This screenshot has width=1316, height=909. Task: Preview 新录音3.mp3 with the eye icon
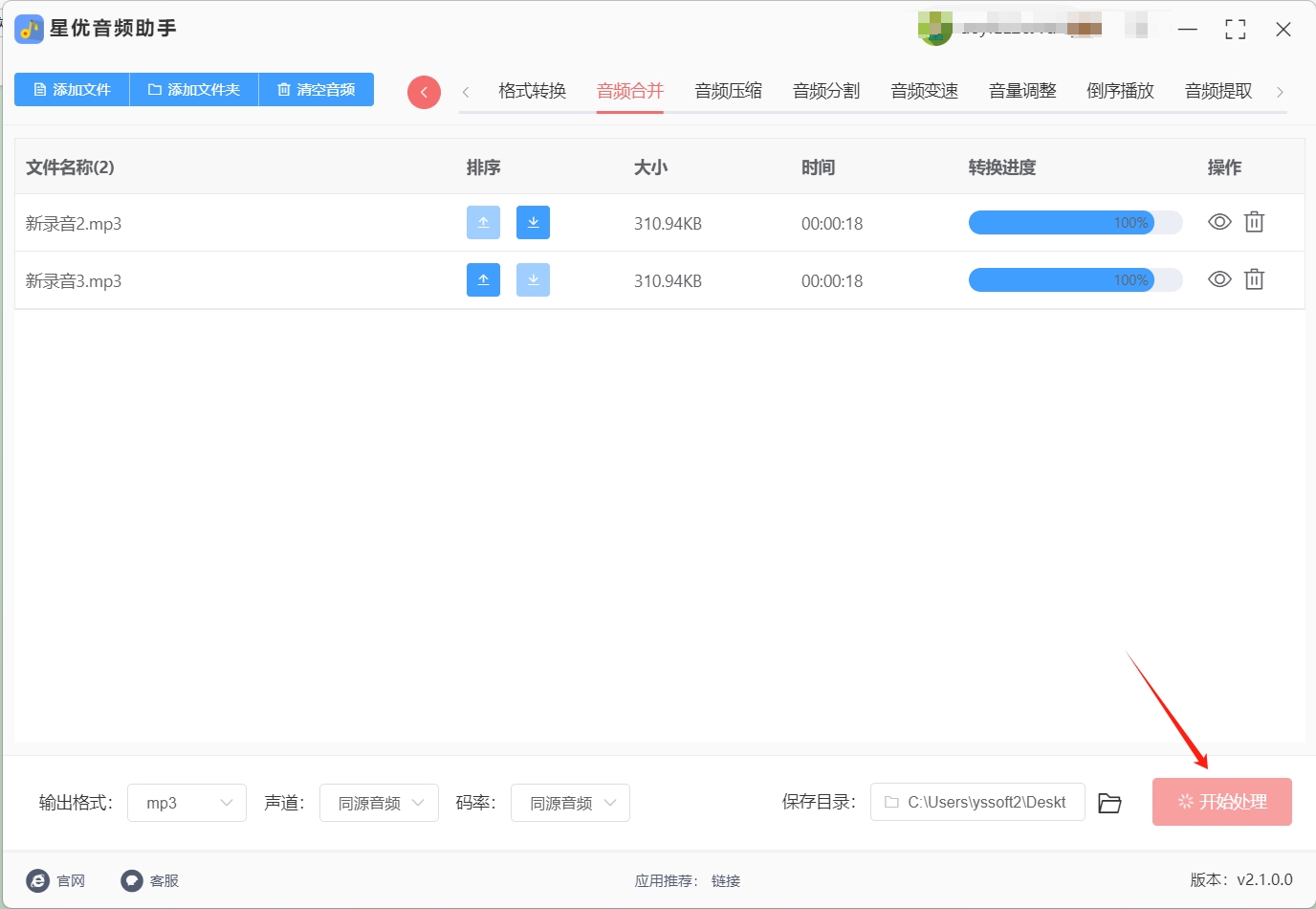click(1219, 279)
